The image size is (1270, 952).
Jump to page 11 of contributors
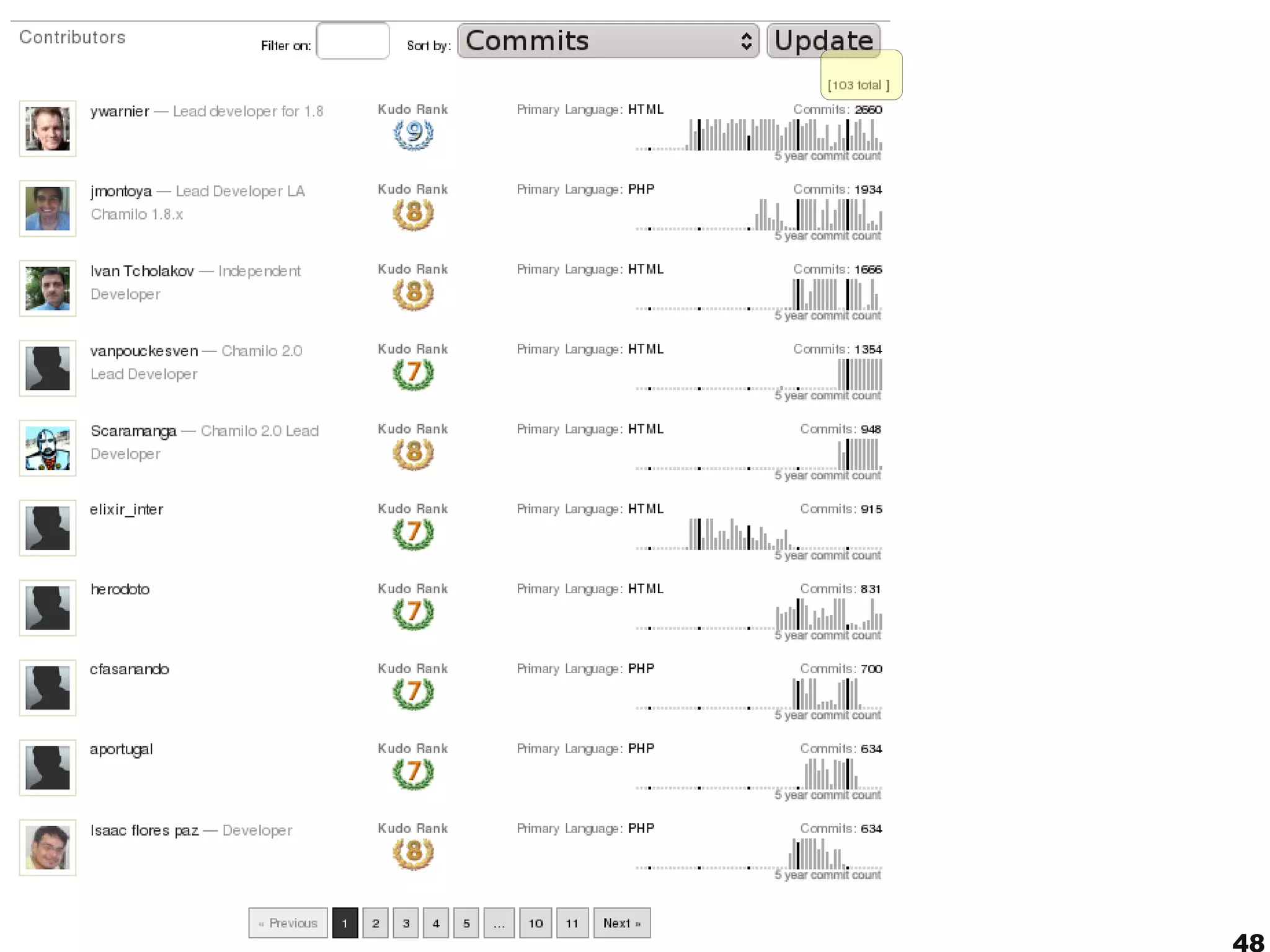coord(572,923)
